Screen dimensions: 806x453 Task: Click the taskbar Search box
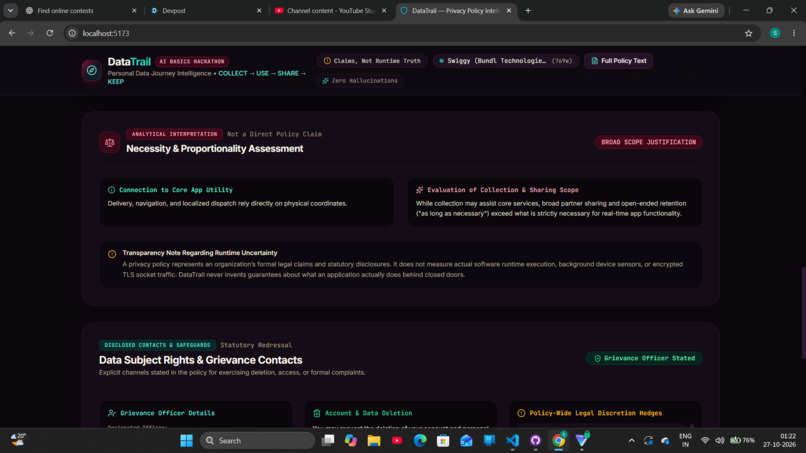click(257, 441)
